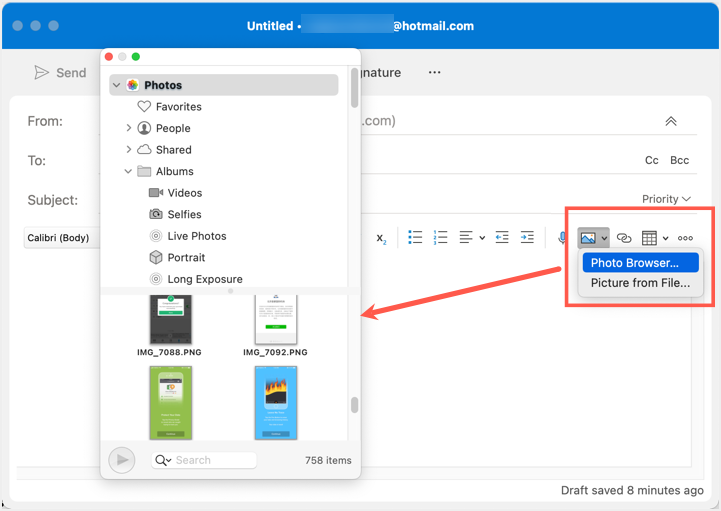Click the insert hyperlink icon
Image resolution: width=721 pixels, height=511 pixels.
[x=624, y=238]
